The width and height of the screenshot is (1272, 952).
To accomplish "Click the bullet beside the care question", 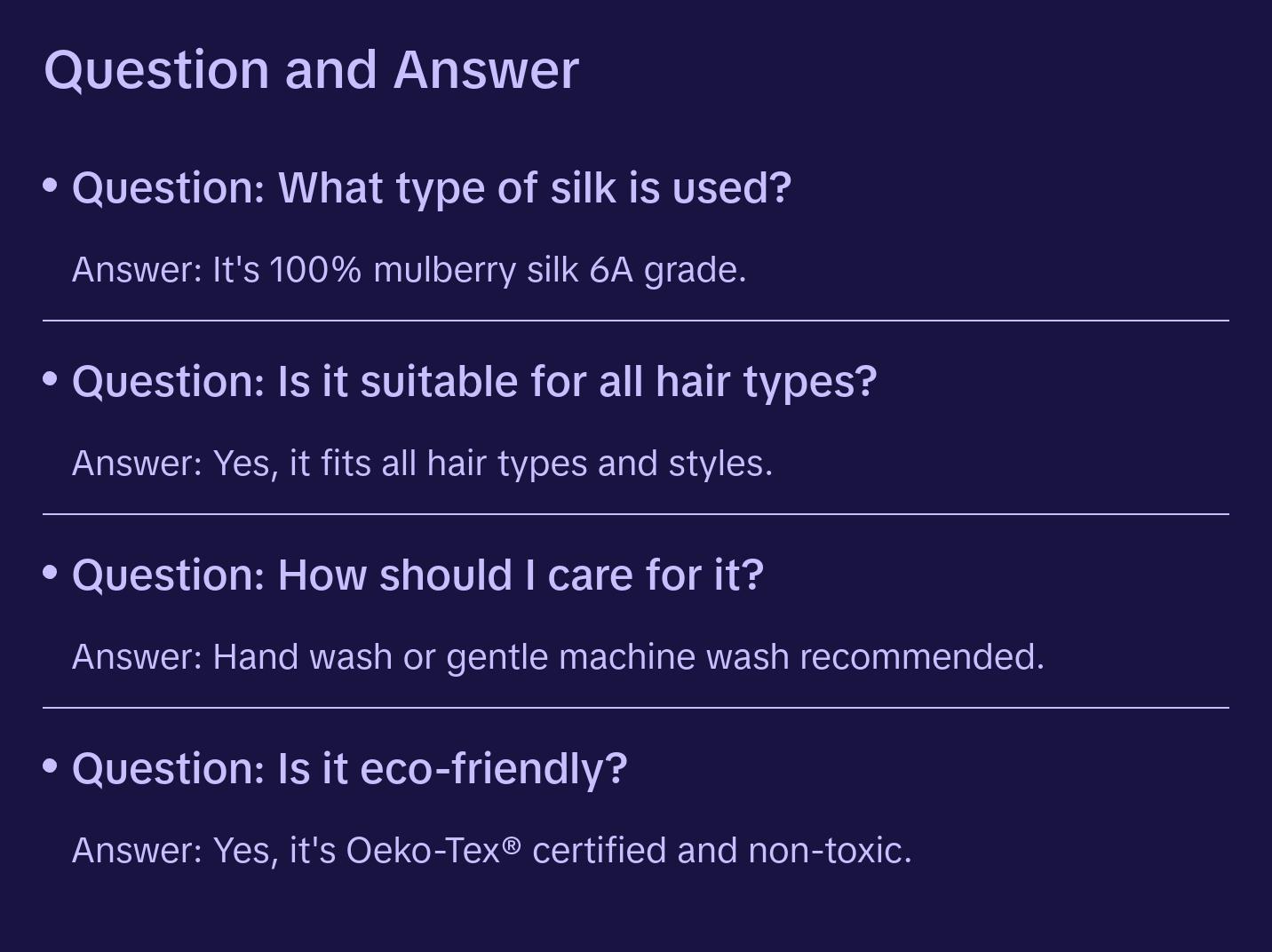I will tap(51, 573).
